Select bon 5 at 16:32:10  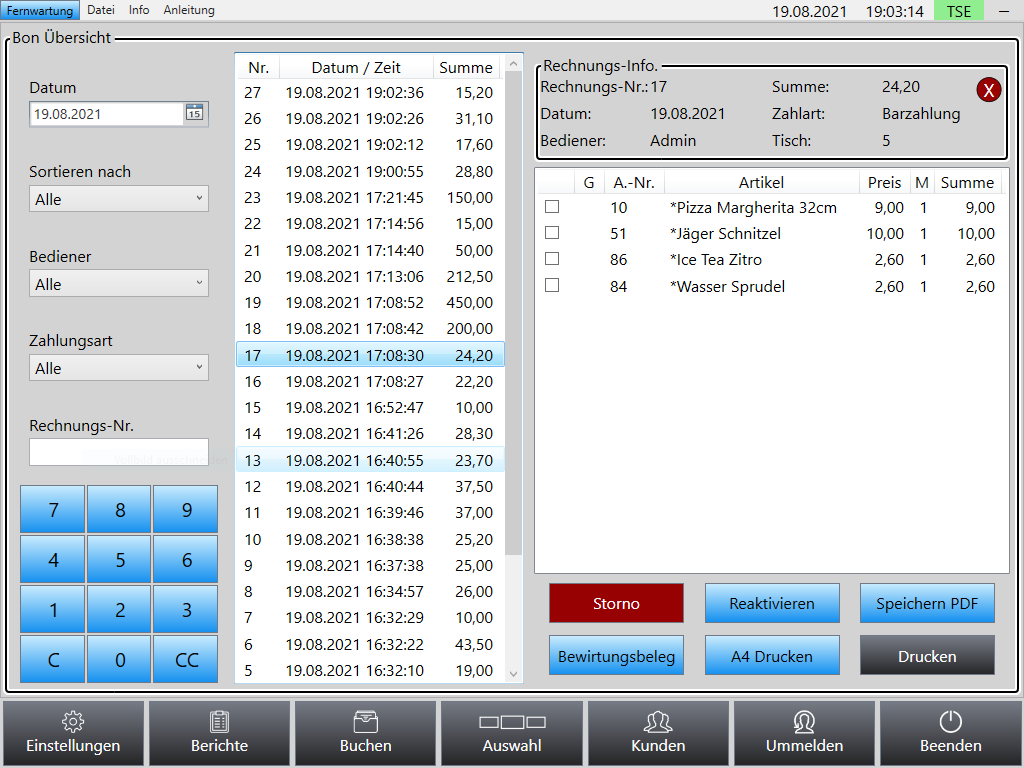pyautogui.click(x=370, y=671)
